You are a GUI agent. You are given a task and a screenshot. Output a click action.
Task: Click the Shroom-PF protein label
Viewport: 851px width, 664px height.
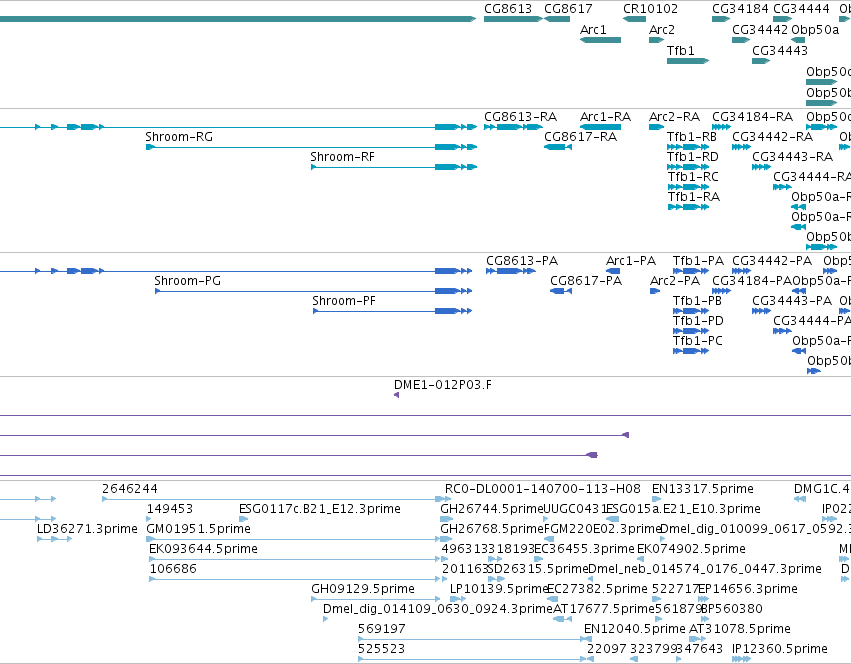[x=344, y=301]
